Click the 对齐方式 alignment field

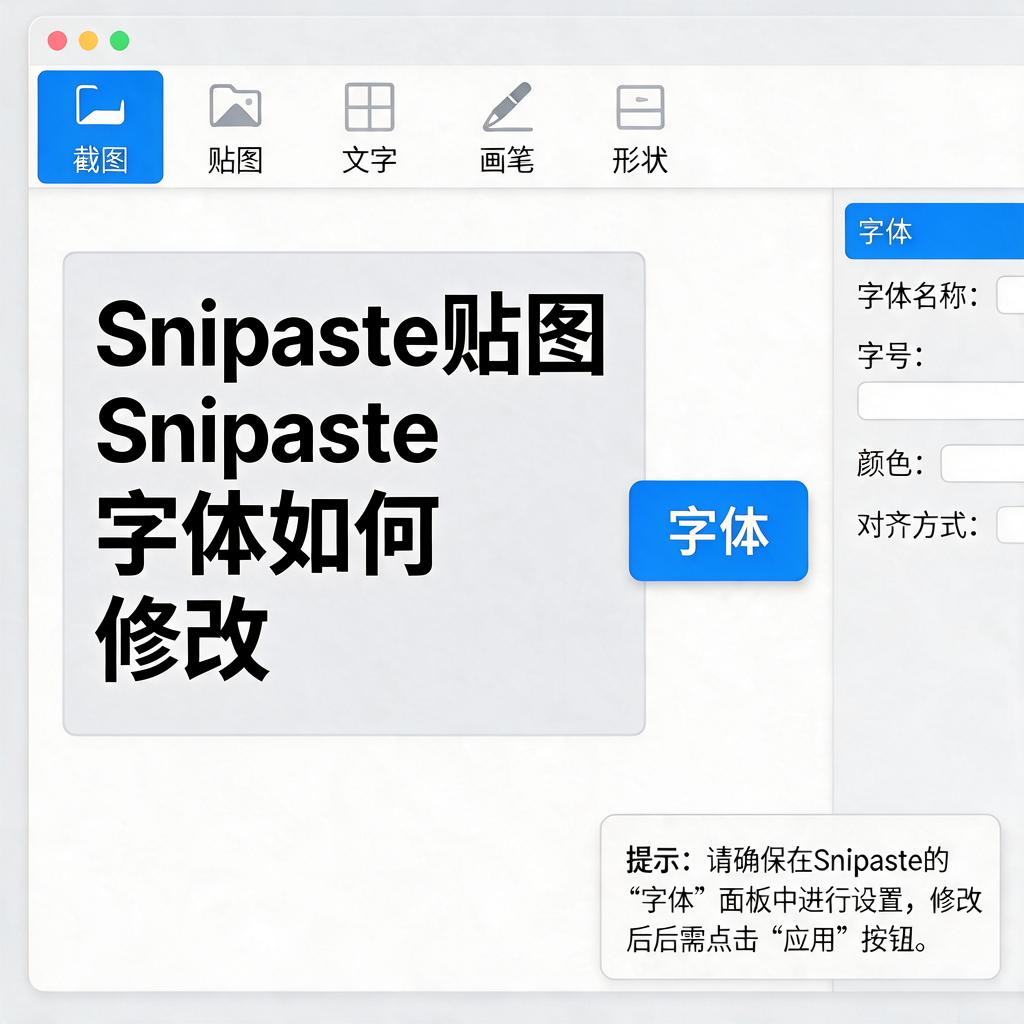[1010, 524]
